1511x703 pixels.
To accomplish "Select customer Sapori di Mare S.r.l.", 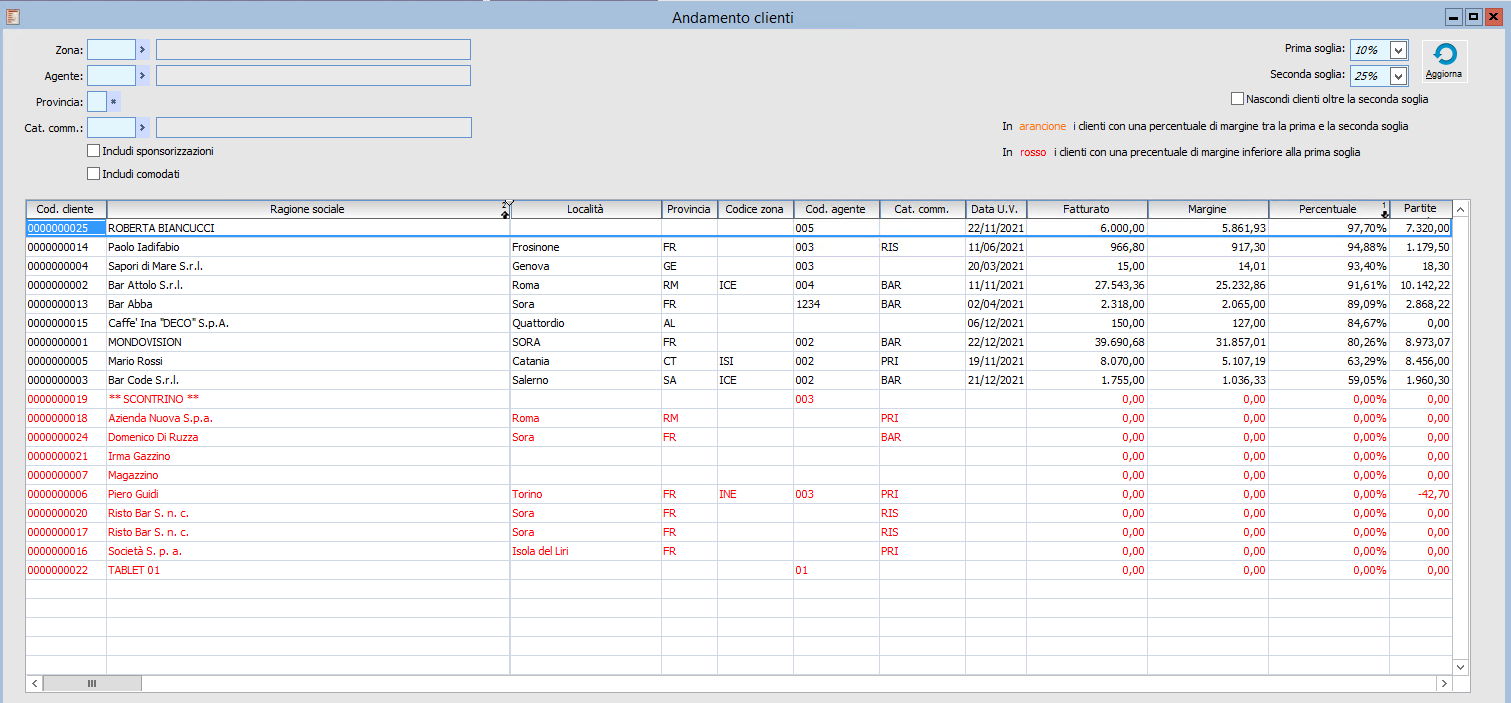I will coord(155,266).
